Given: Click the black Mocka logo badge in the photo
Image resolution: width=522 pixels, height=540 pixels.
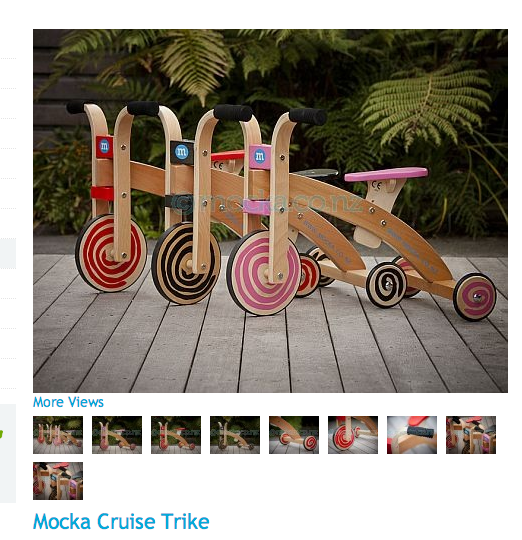Looking at the screenshot, I should (182, 152).
